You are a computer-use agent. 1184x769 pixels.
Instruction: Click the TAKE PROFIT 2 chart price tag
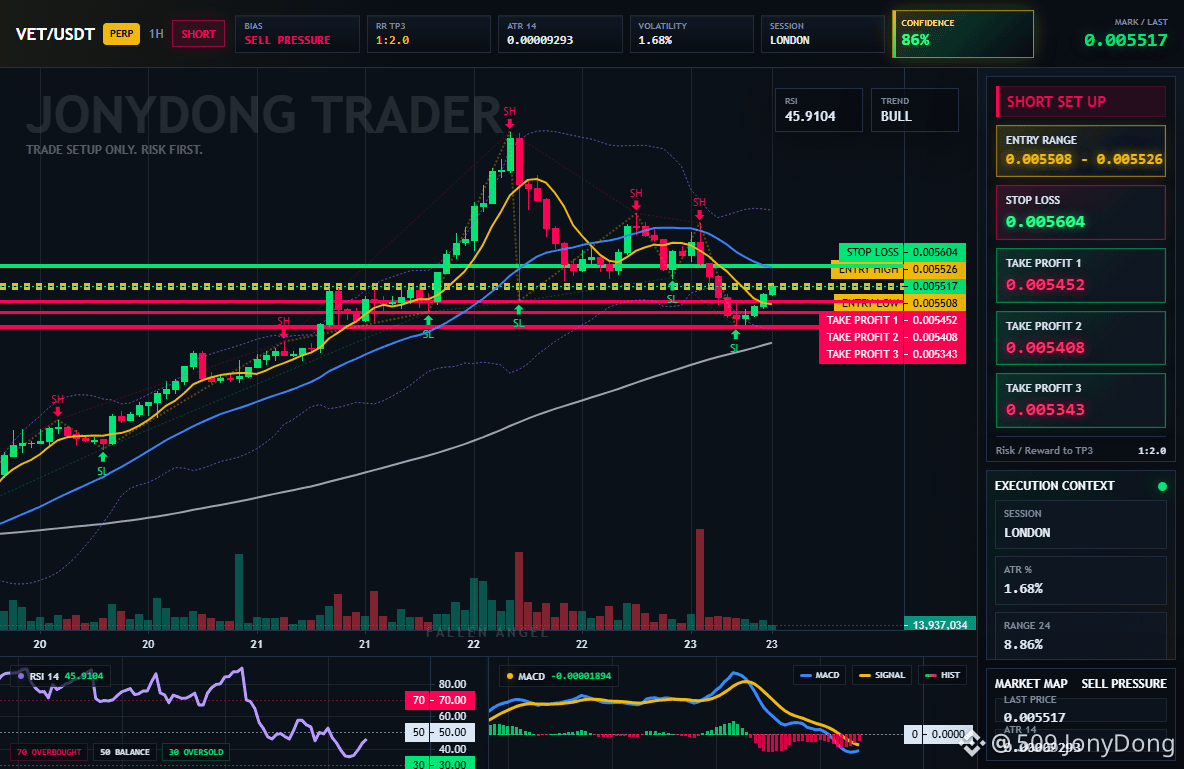pyautogui.click(x=893, y=337)
